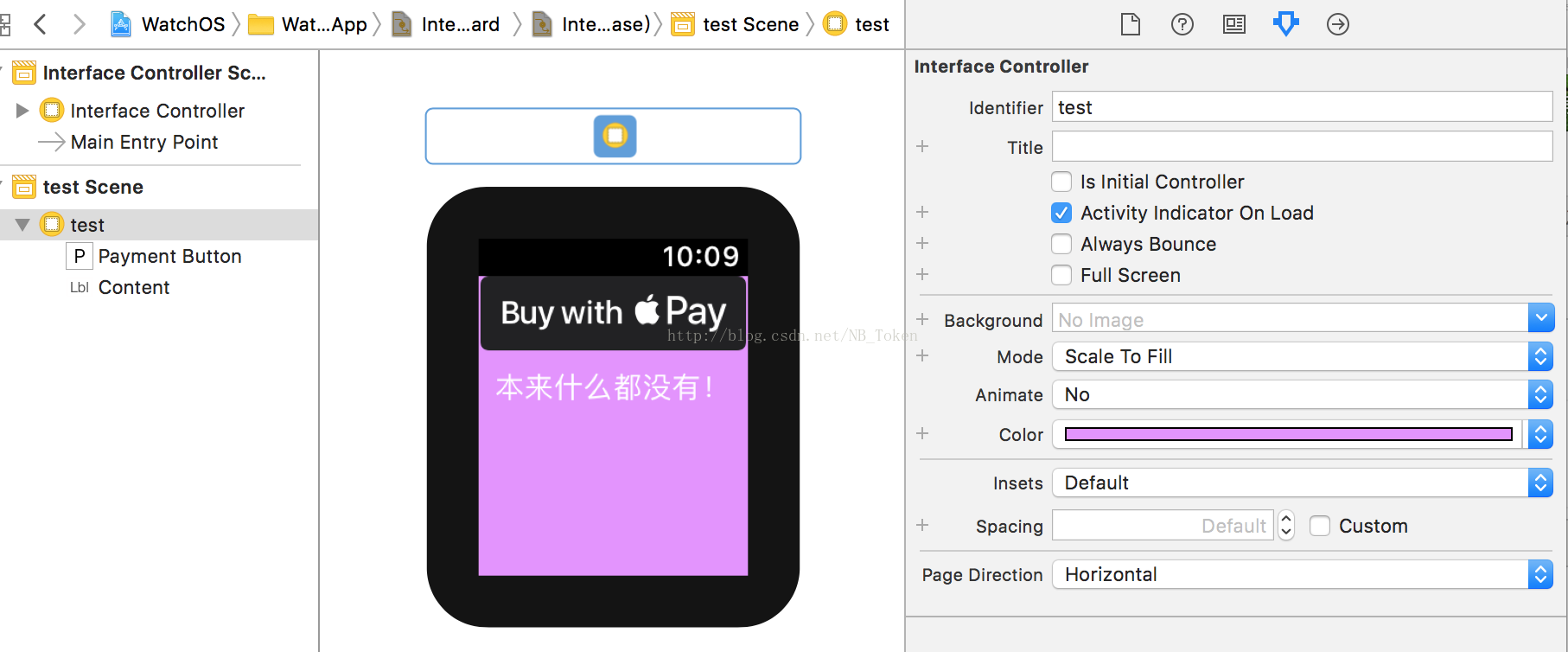Enable Is Initial Controller checkbox
1568x652 pixels.
1061,182
